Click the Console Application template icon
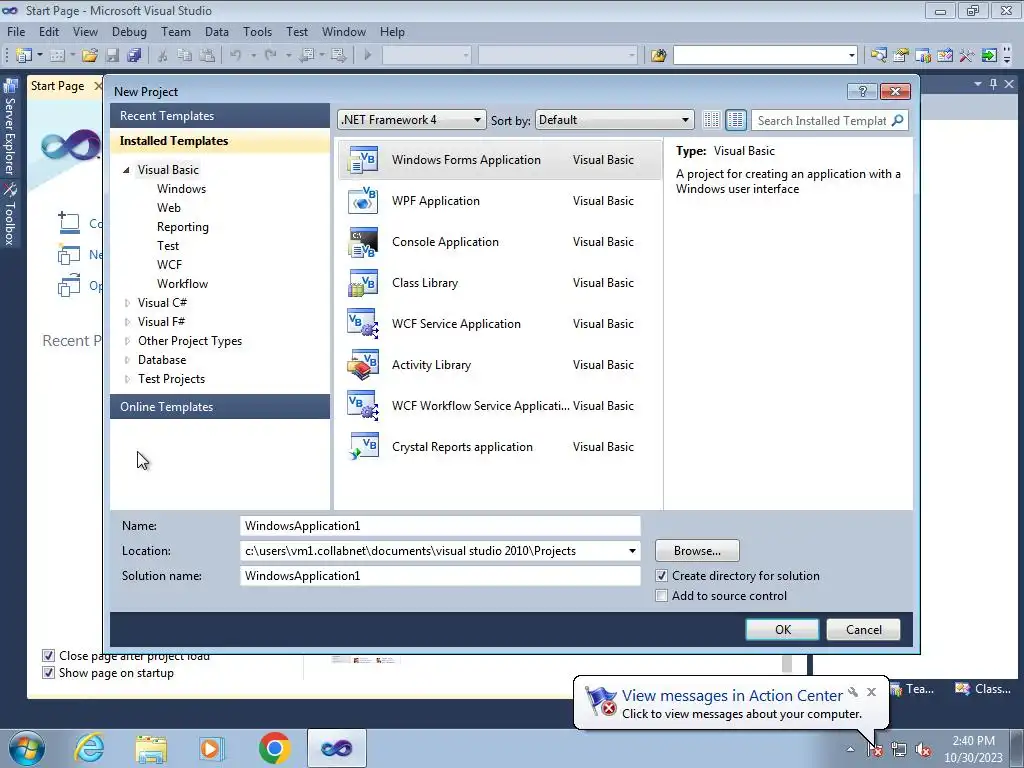 [x=363, y=242]
